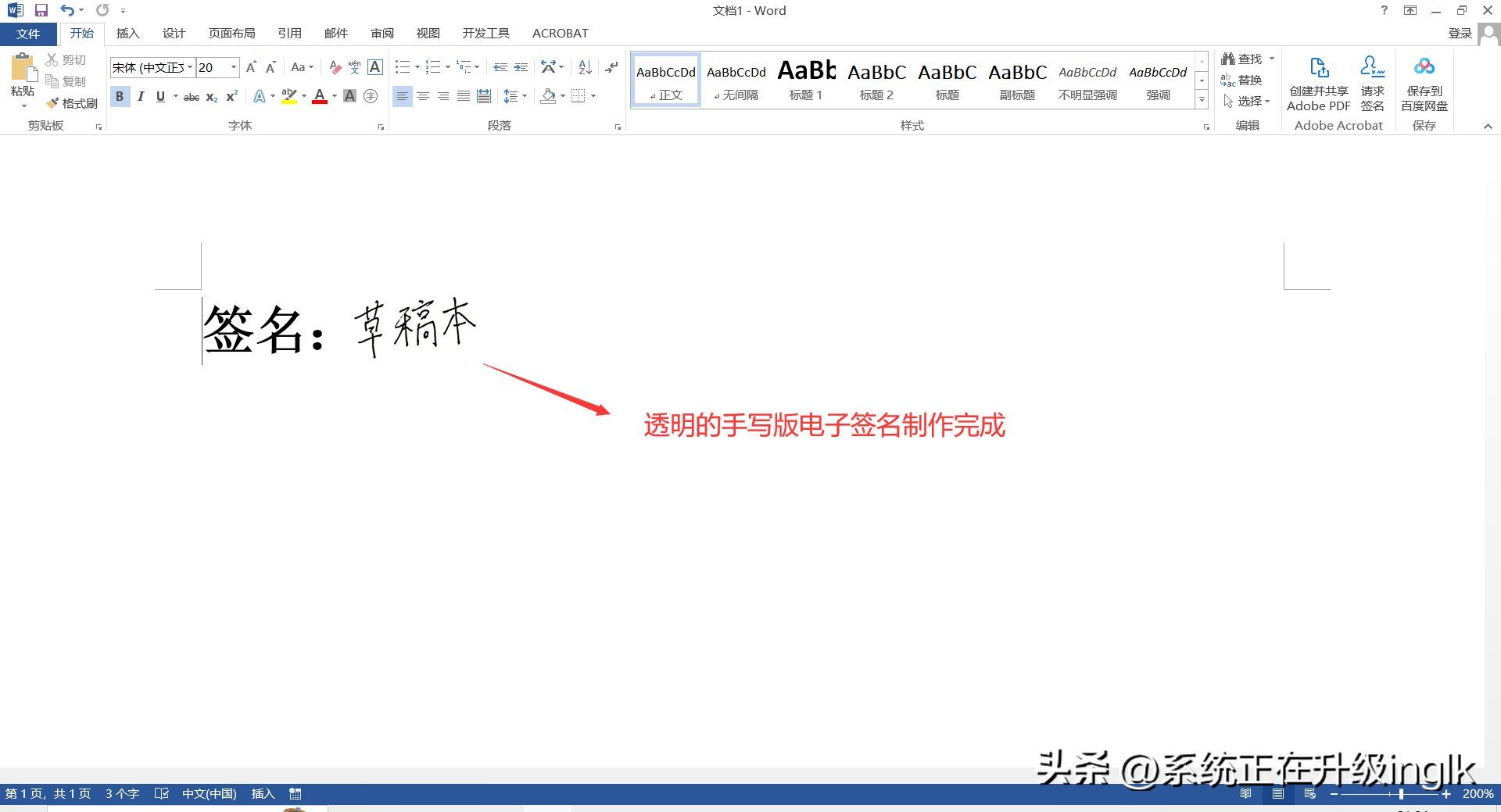This screenshot has width=1501, height=812.
Task: Save to Baidu Netdisk icon
Action: [x=1424, y=84]
